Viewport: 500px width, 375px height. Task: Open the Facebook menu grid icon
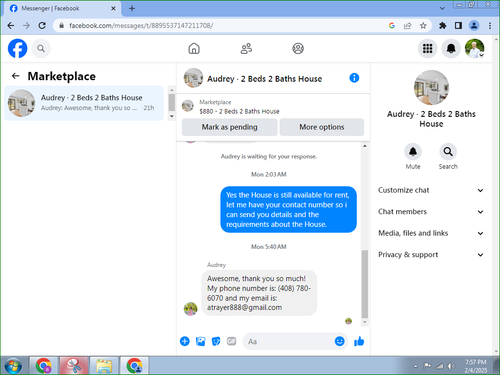428,49
